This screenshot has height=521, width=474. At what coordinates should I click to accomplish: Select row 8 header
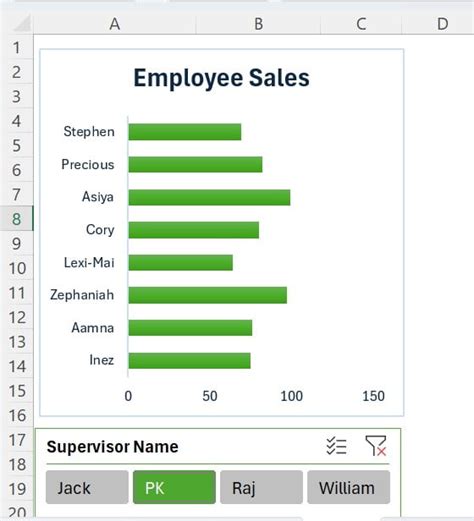(17, 219)
